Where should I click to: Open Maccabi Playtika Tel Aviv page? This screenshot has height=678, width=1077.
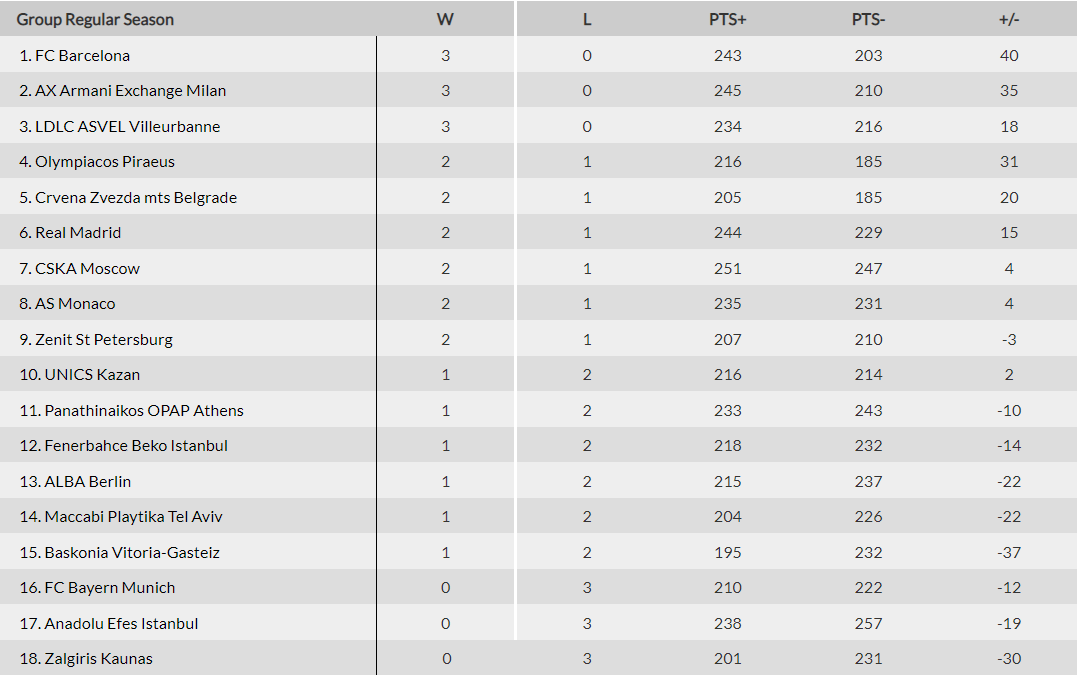[x=133, y=517]
